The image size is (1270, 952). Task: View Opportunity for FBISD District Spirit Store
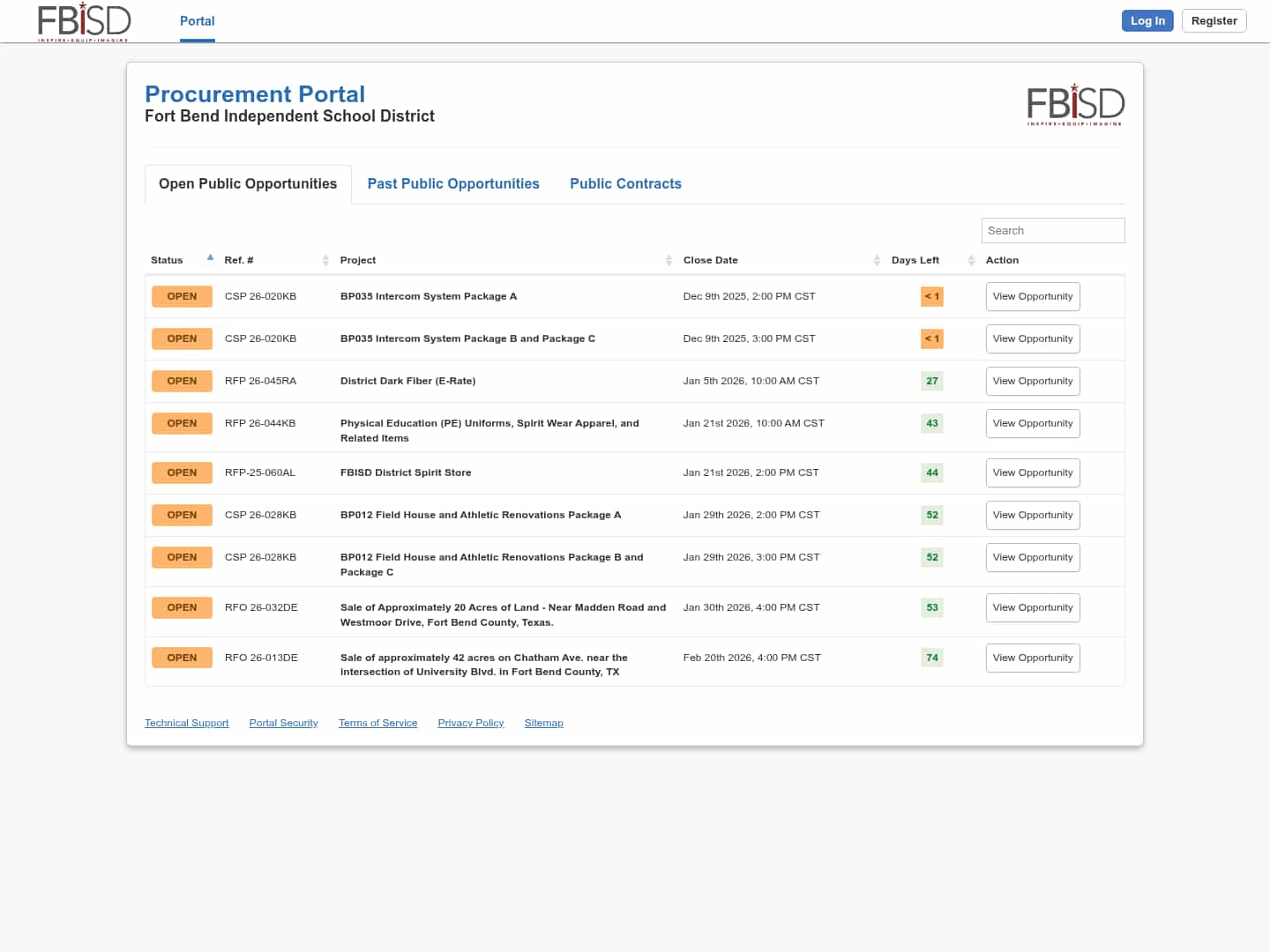pyautogui.click(x=1032, y=472)
